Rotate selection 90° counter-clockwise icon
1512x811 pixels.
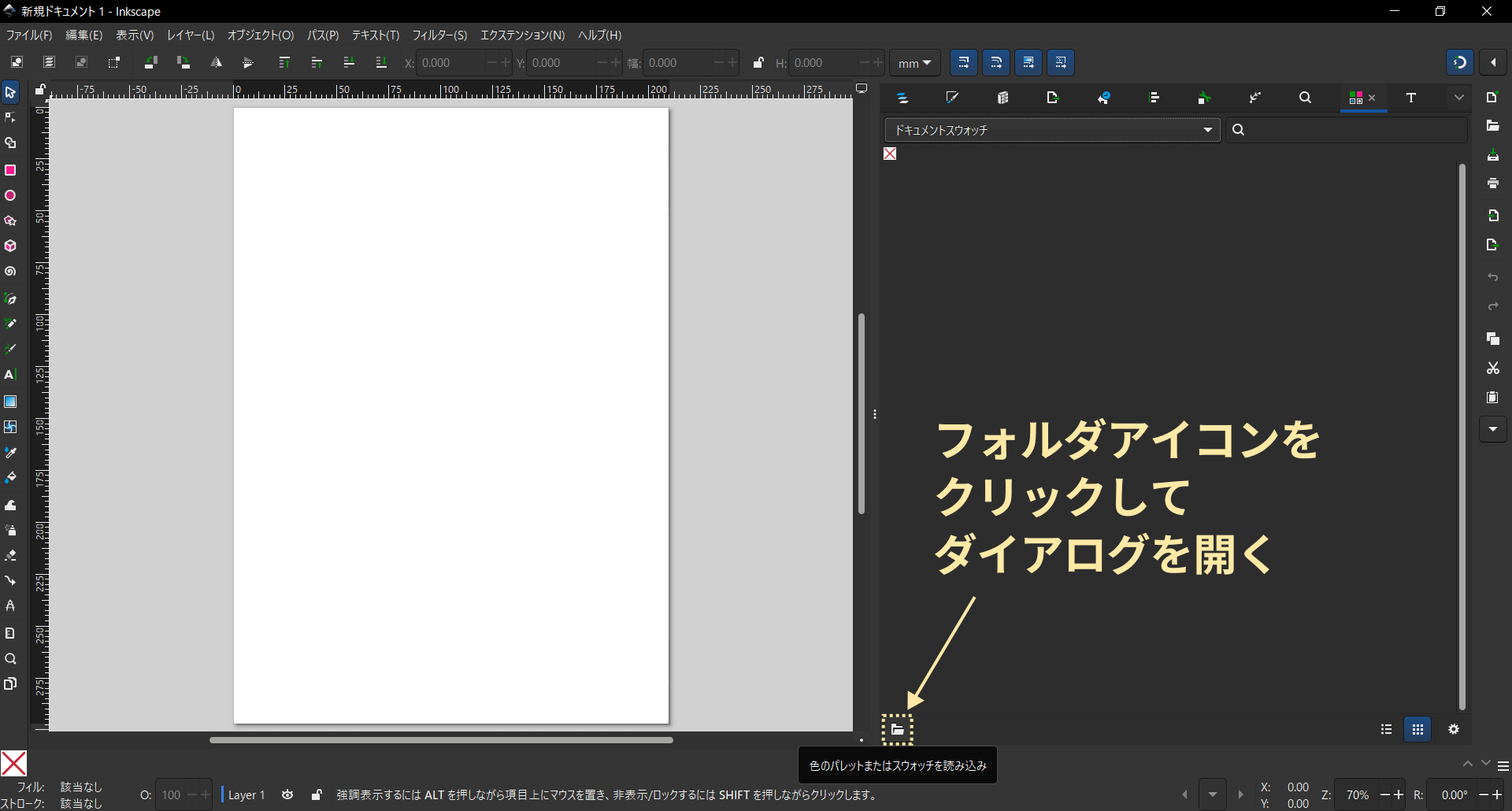click(x=150, y=62)
